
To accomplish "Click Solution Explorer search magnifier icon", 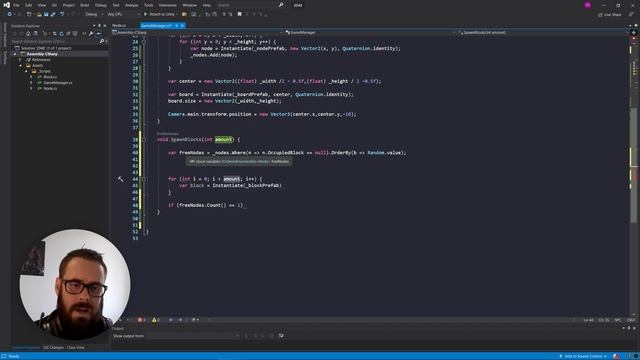I will (102, 41).
